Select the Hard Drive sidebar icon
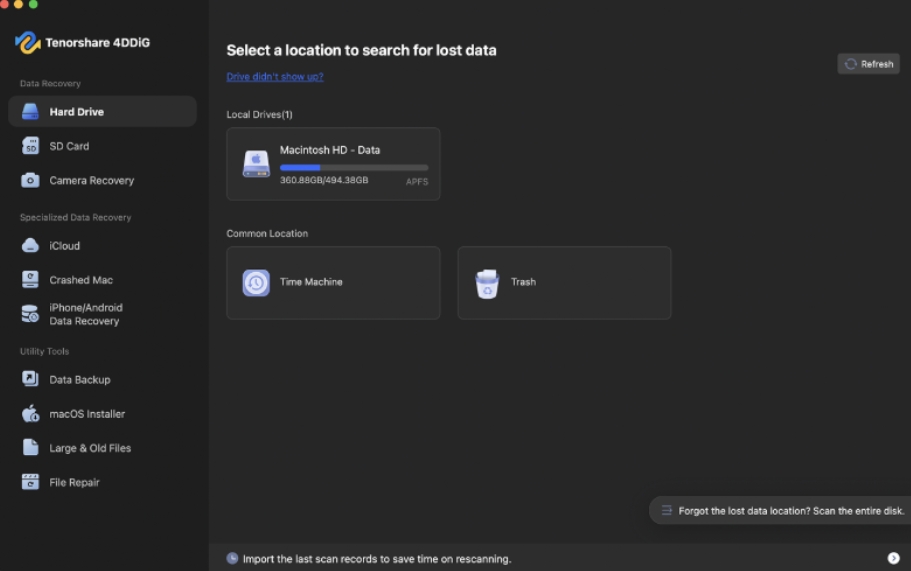 [x=30, y=112]
